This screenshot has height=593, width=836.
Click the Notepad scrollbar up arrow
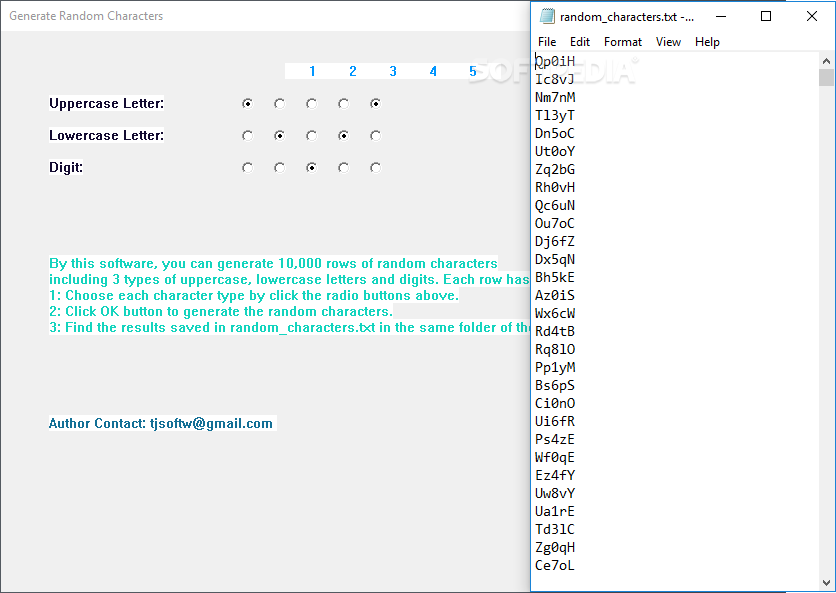[x=826, y=61]
